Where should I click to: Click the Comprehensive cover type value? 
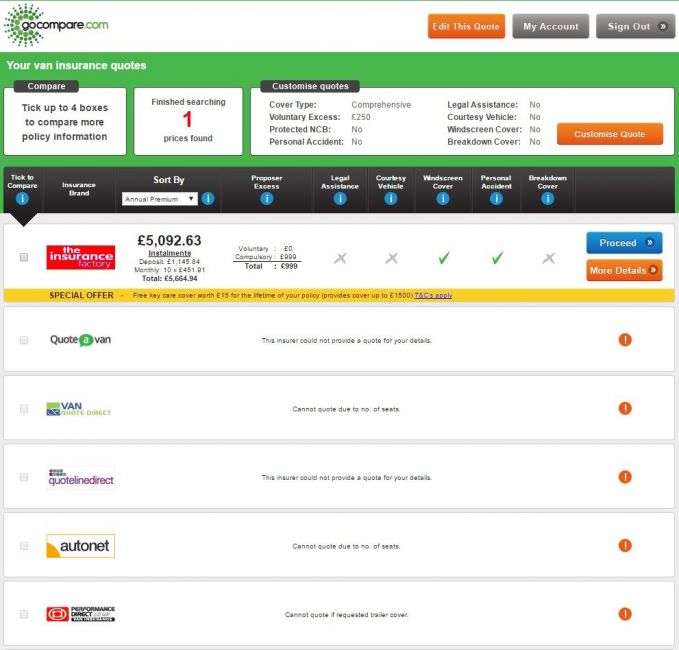tap(381, 105)
